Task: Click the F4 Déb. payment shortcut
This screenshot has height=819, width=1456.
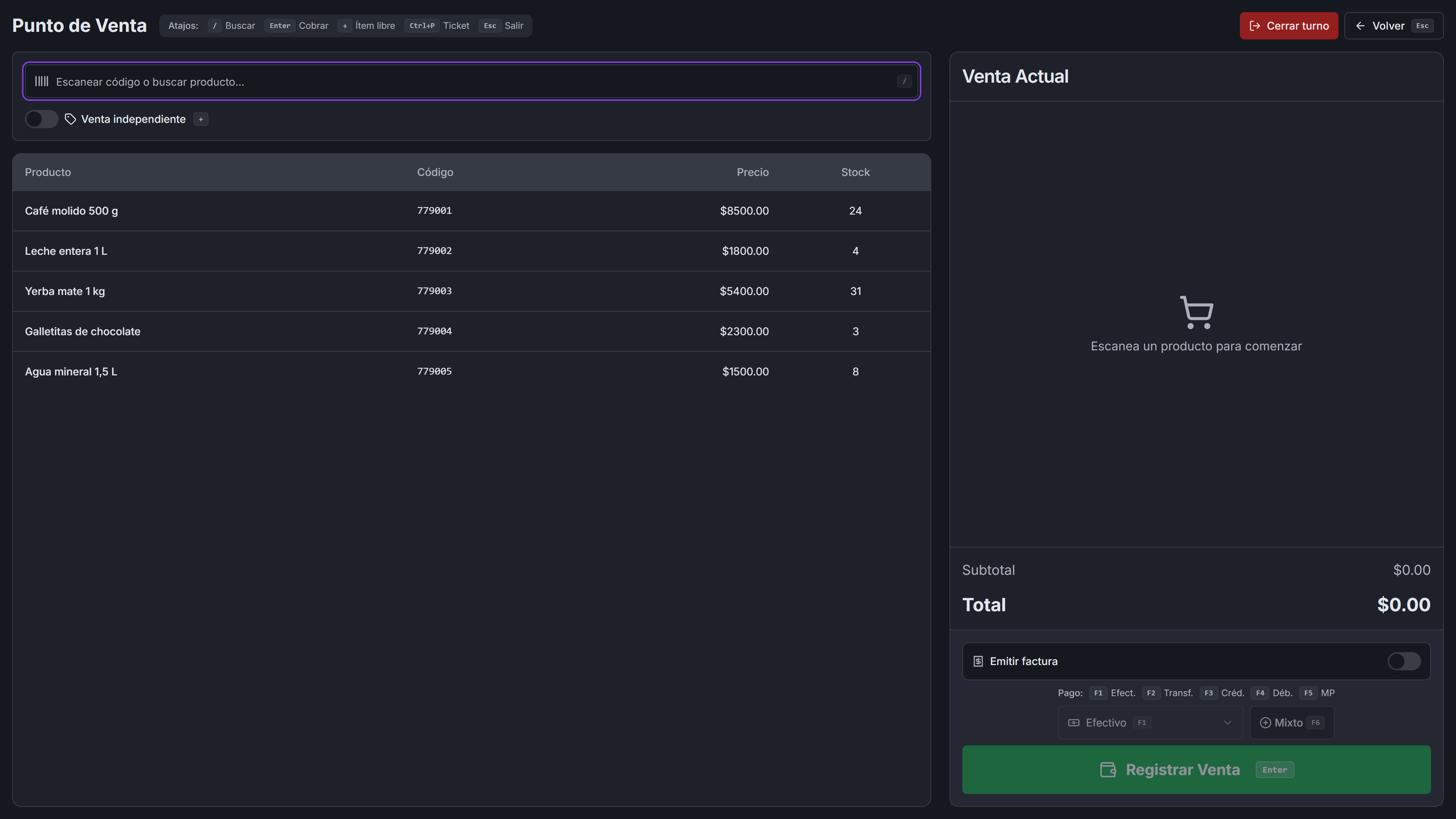Action: [x=1272, y=693]
